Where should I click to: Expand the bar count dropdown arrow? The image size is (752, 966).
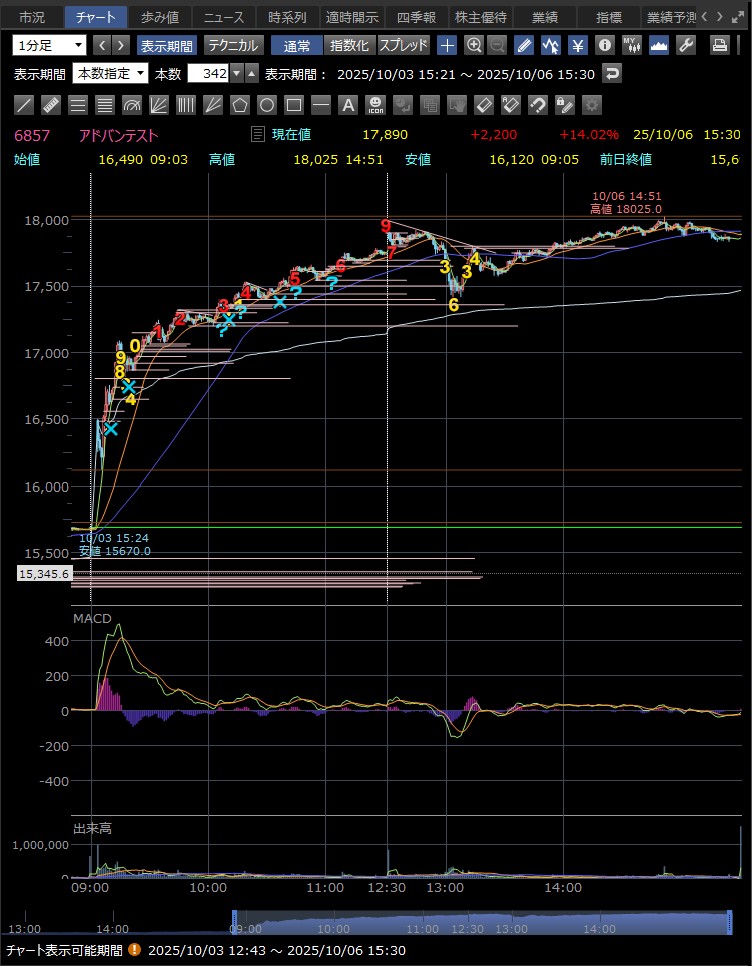236,73
